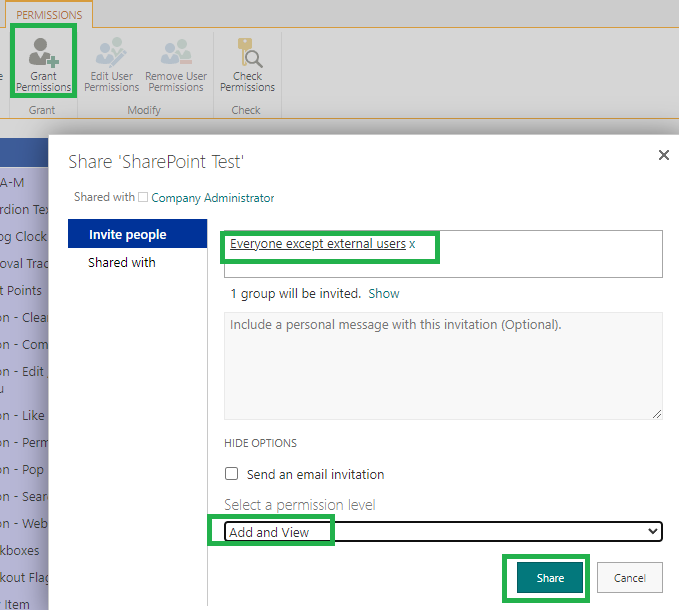679x610 pixels.
Task: Enable Send an email invitation checkbox
Action: [231, 474]
